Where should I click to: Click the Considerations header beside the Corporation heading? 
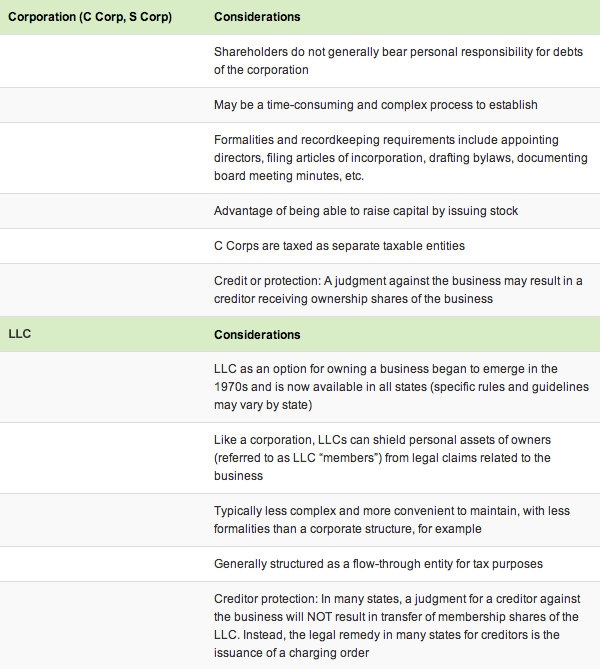(x=257, y=17)
